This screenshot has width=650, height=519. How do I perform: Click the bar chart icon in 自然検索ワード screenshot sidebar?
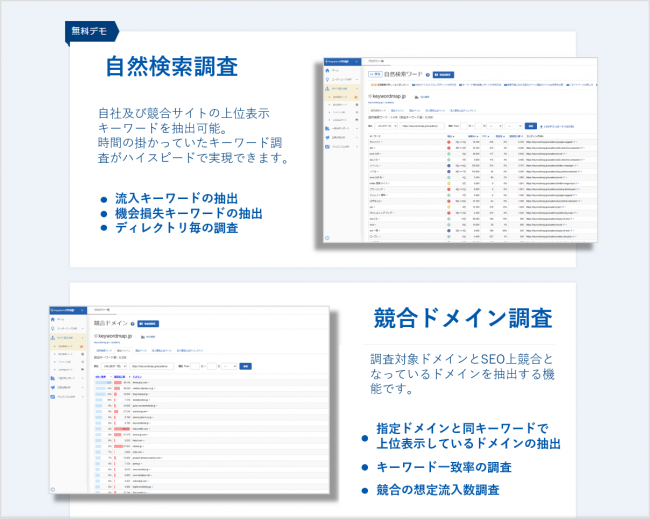click(x=327, y=129)
